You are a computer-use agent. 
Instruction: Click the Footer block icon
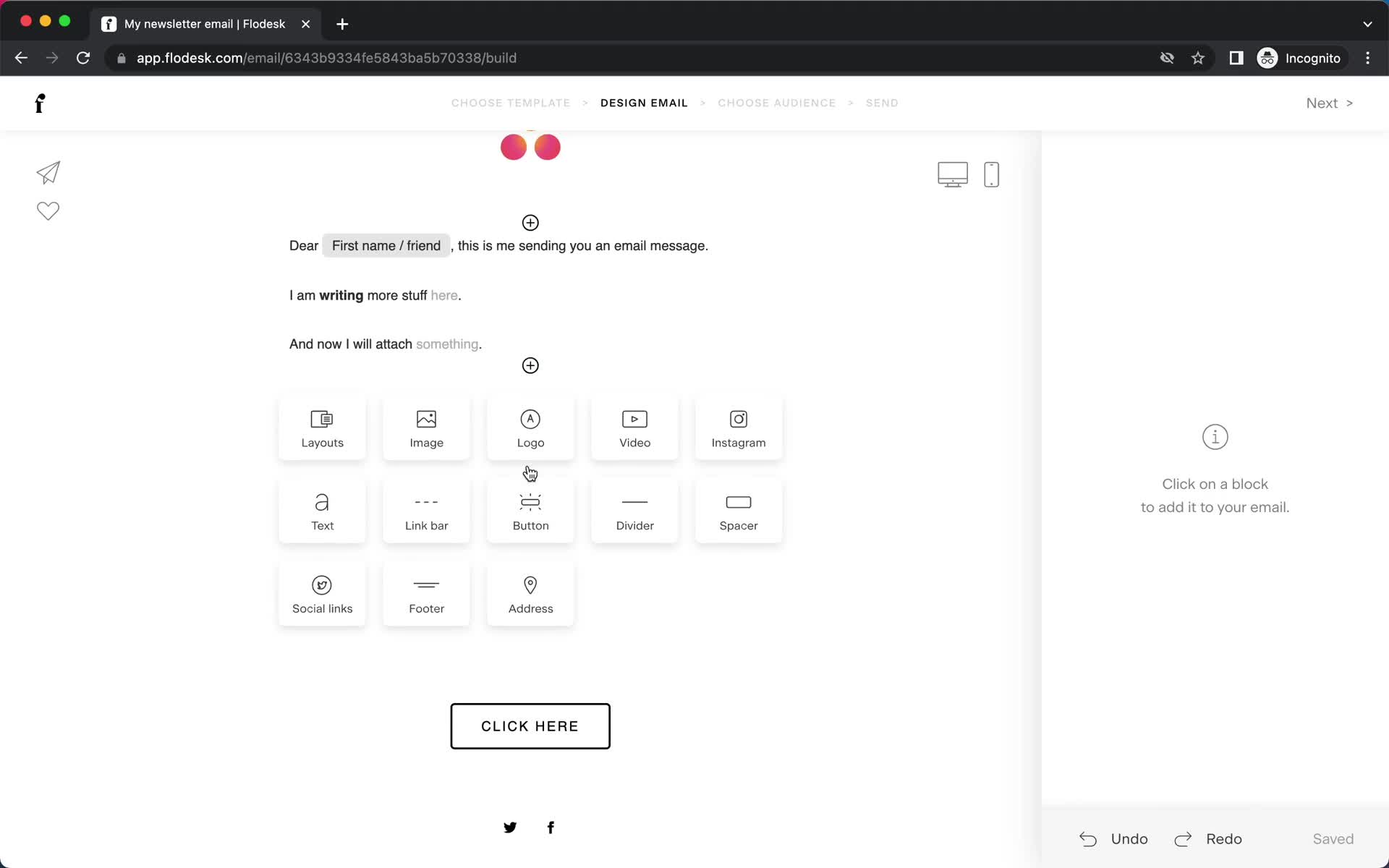pyautogui.click(x=426, y=593)
